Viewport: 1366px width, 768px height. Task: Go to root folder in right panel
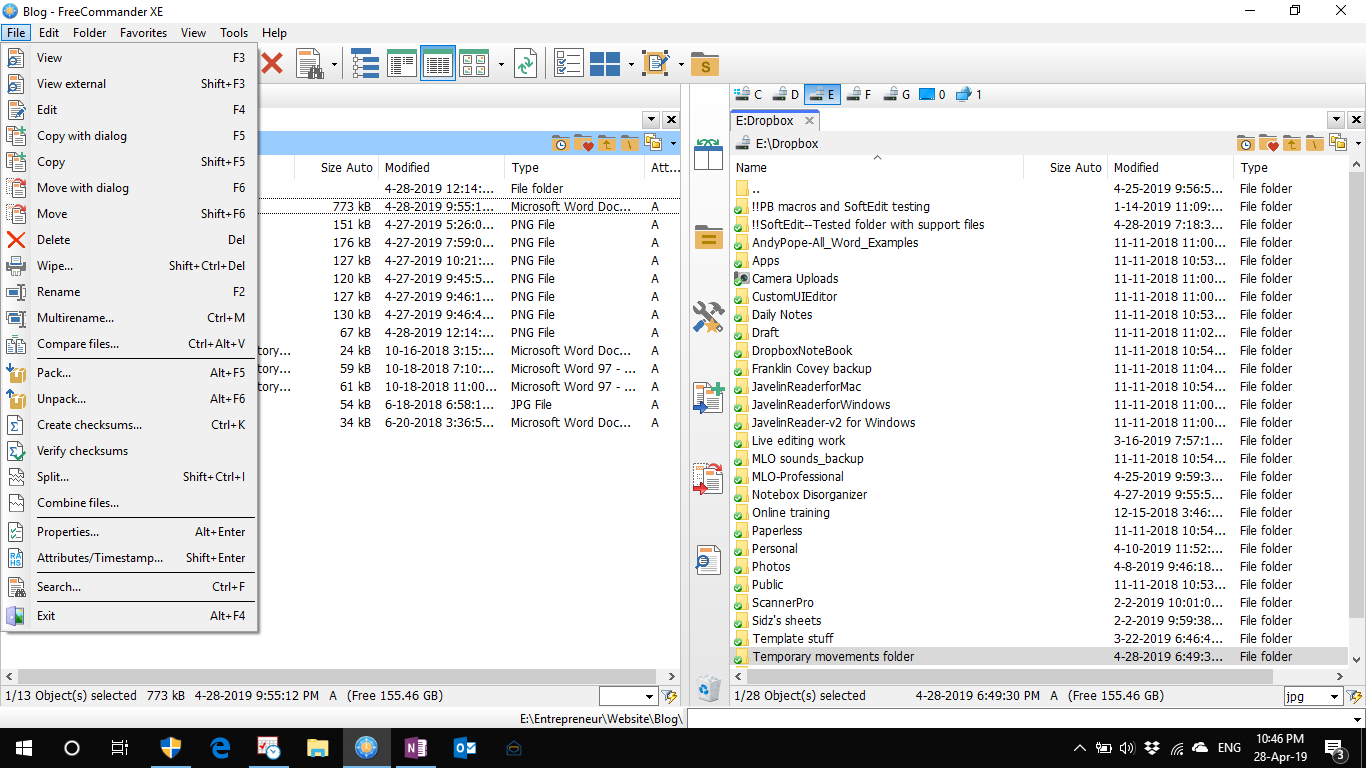click(1315, 144)
